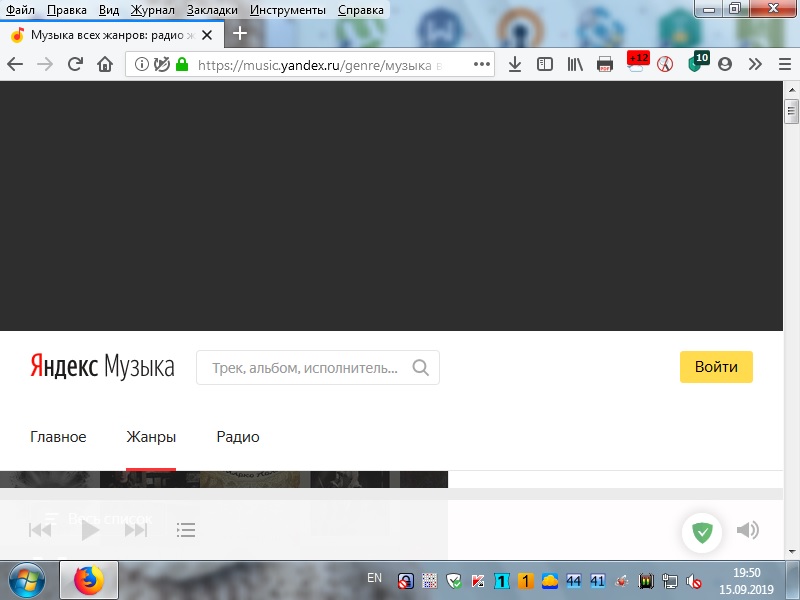Open the Журнал menu

coord(153,10)
